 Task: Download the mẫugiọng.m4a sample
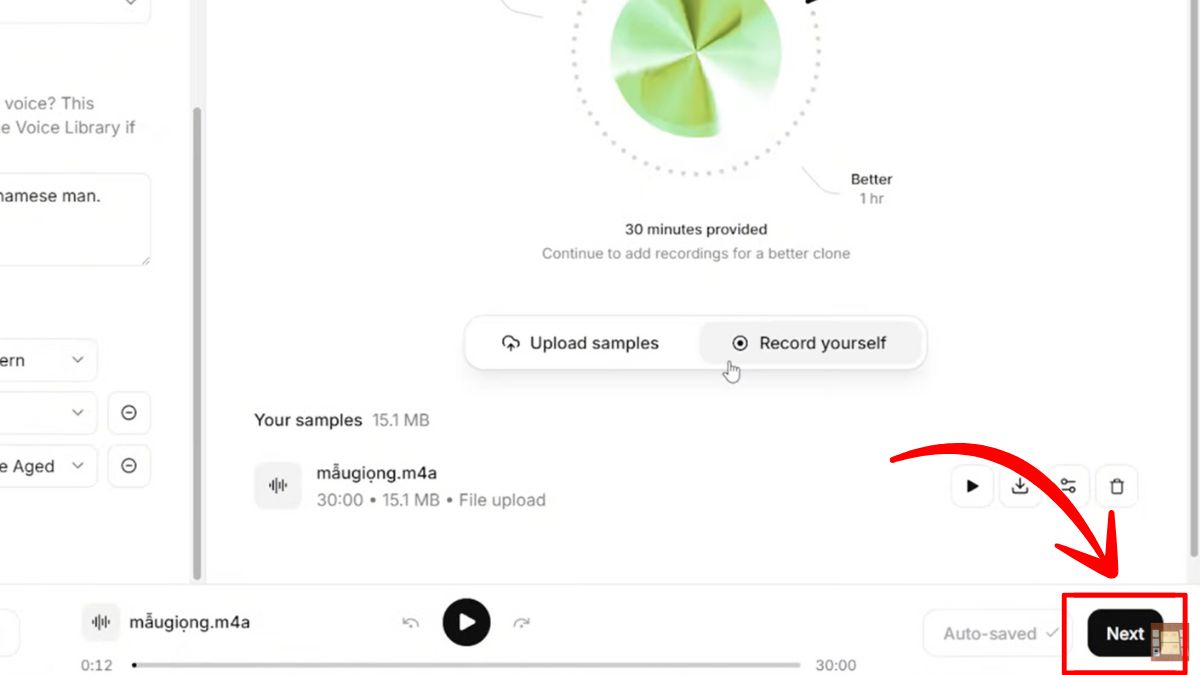click(x=1020, y=486)
